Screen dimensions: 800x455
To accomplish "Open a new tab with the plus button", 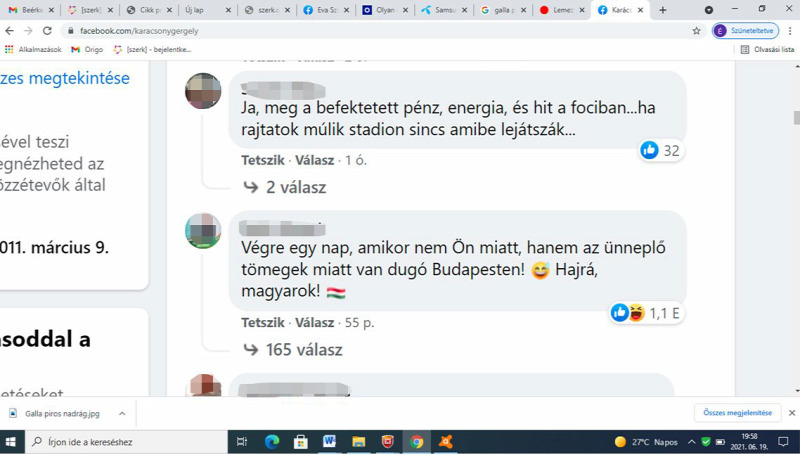I will [x=662, y=10].
